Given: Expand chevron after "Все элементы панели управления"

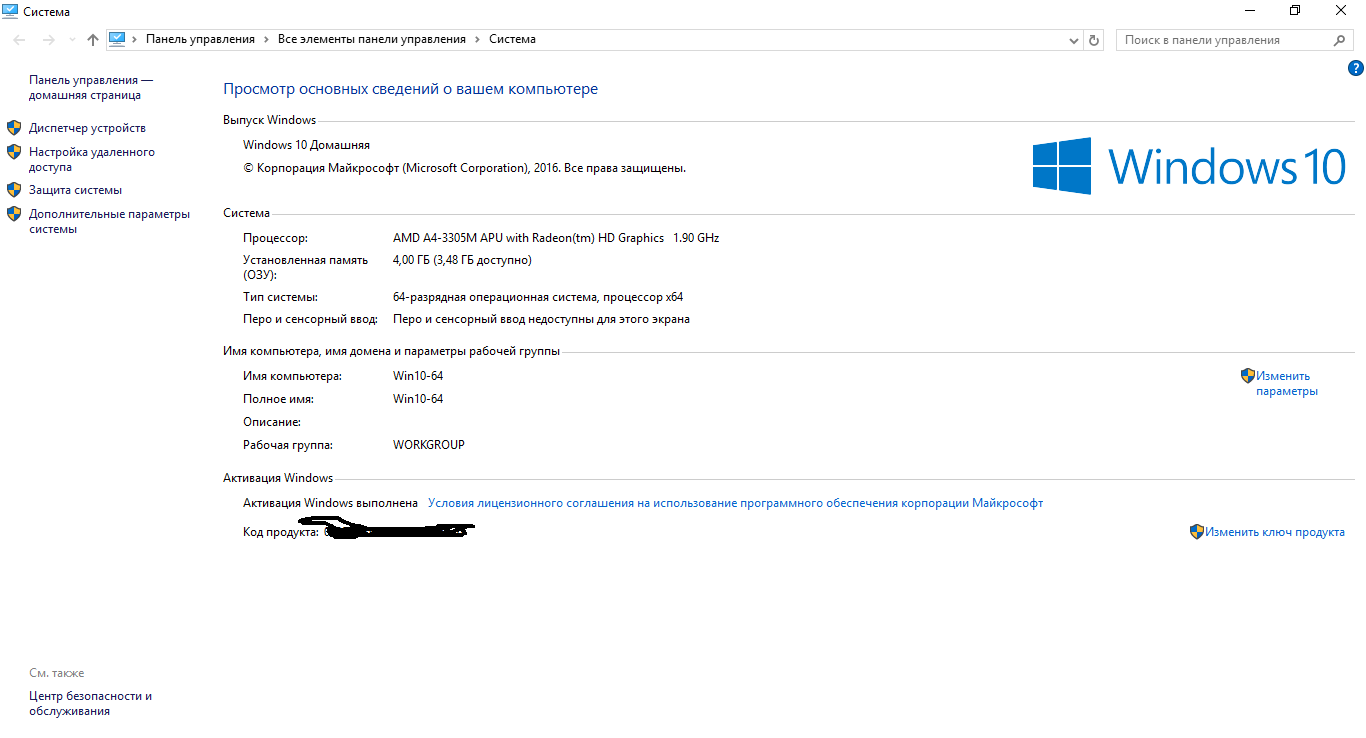Looking at the screenshot, I should point(478,39).
